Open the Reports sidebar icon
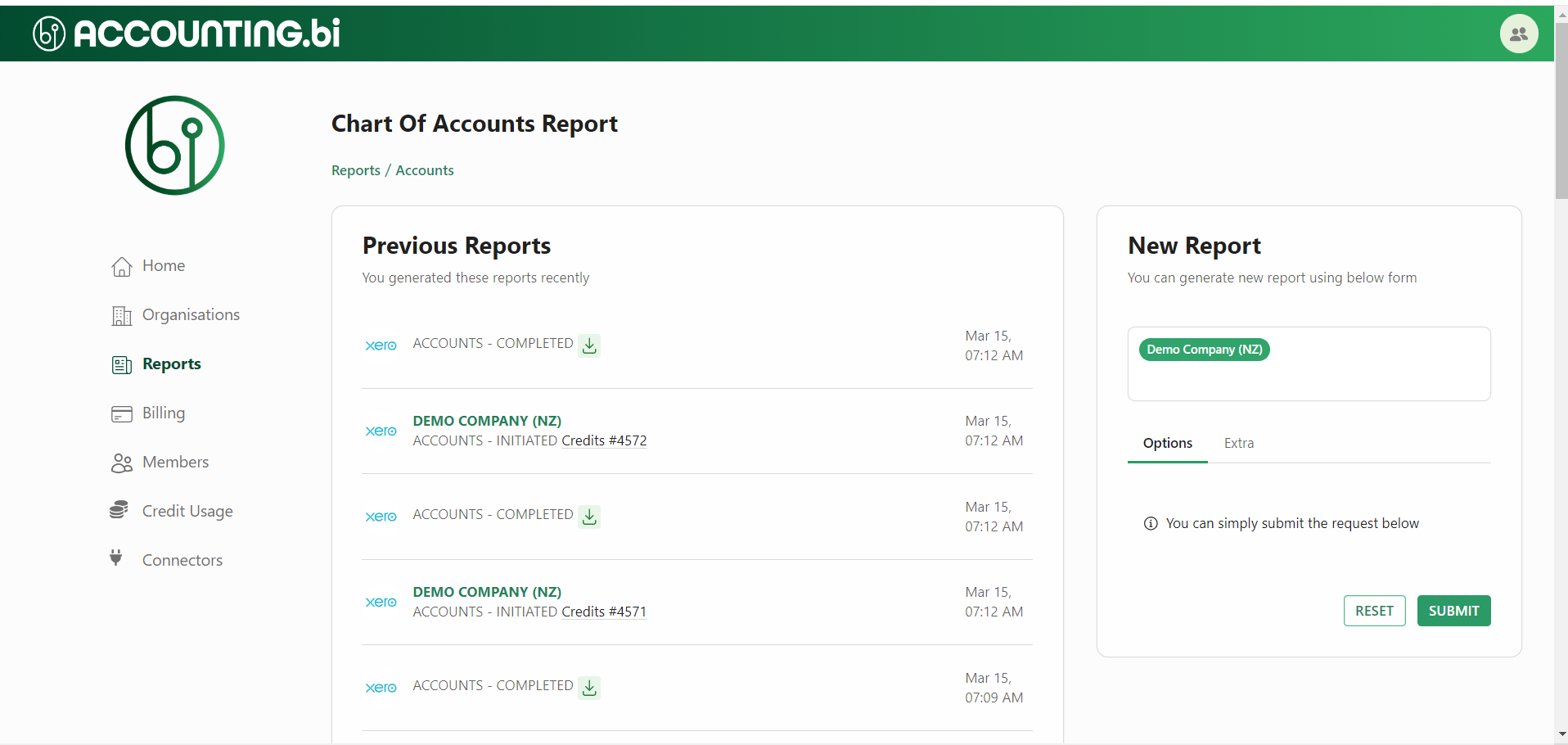 pos(122,364)
